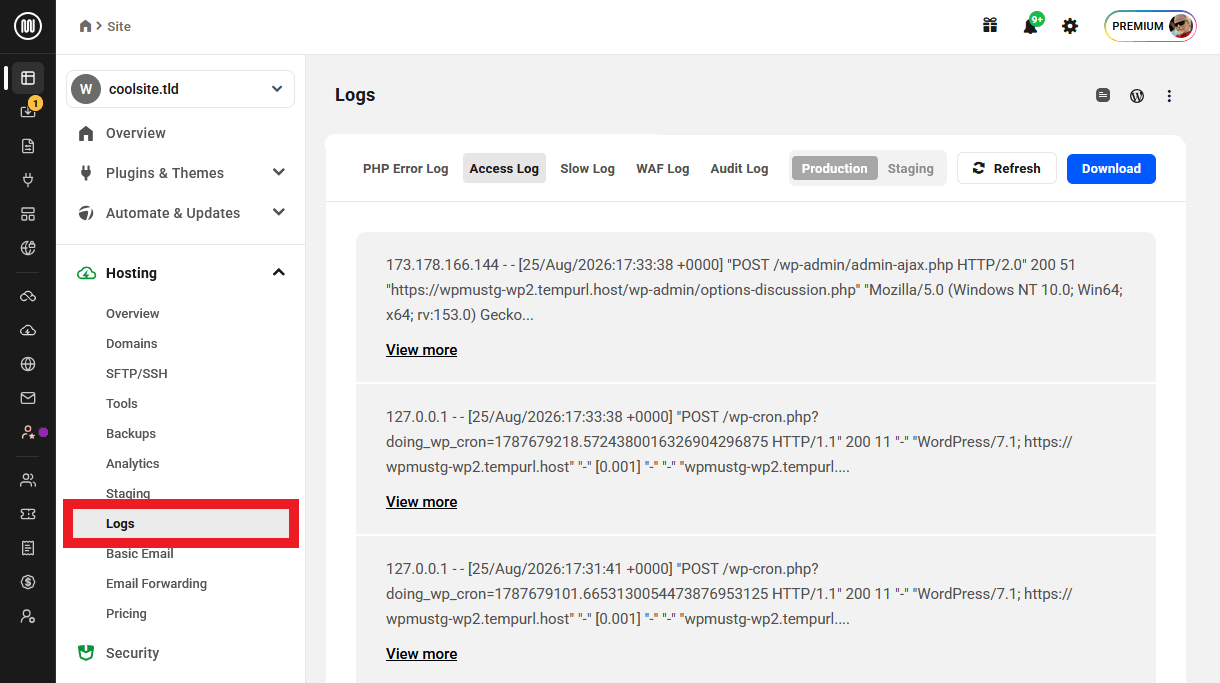Switch to the Staging environment toggle

[x=910, y=168]
